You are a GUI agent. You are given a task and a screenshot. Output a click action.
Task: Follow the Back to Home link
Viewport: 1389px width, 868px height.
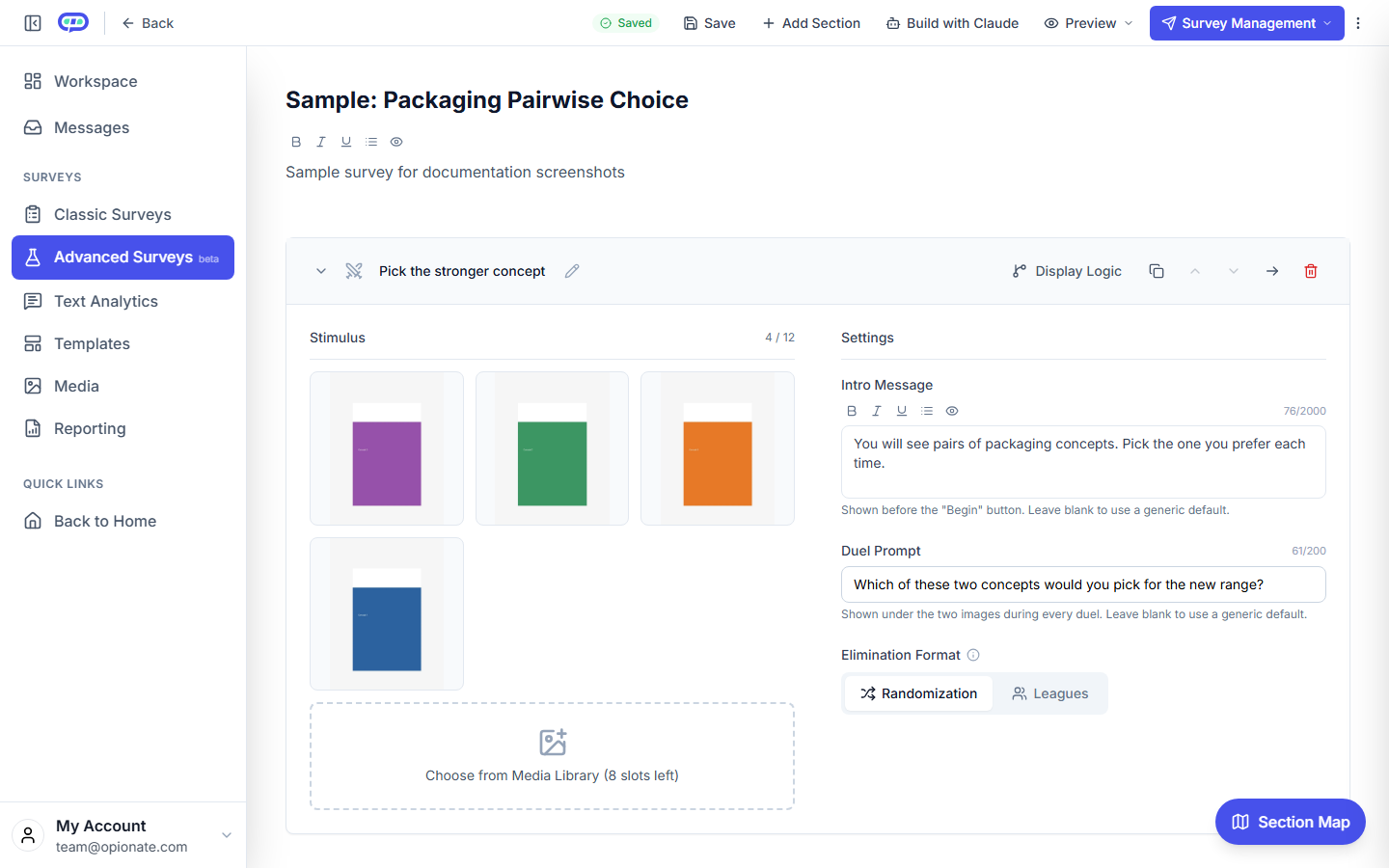(123, 521)
